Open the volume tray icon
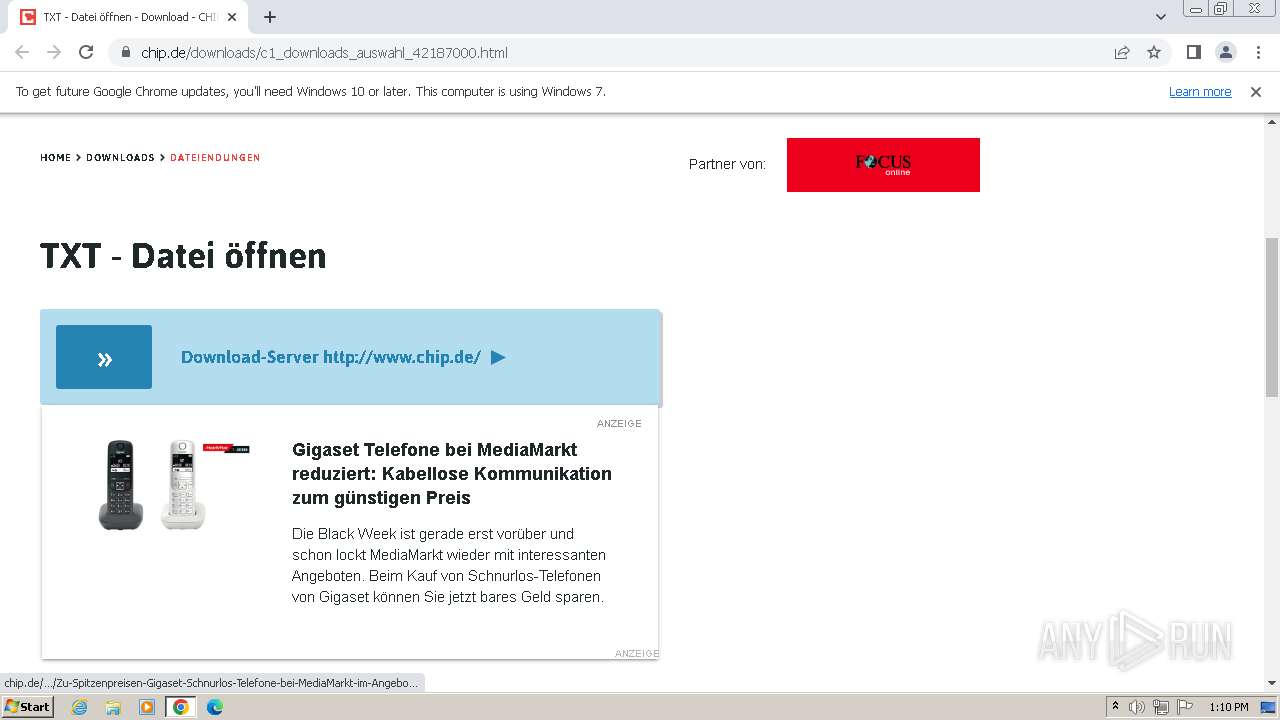Screen dimensions: 1280x720 pos(1137,707)
